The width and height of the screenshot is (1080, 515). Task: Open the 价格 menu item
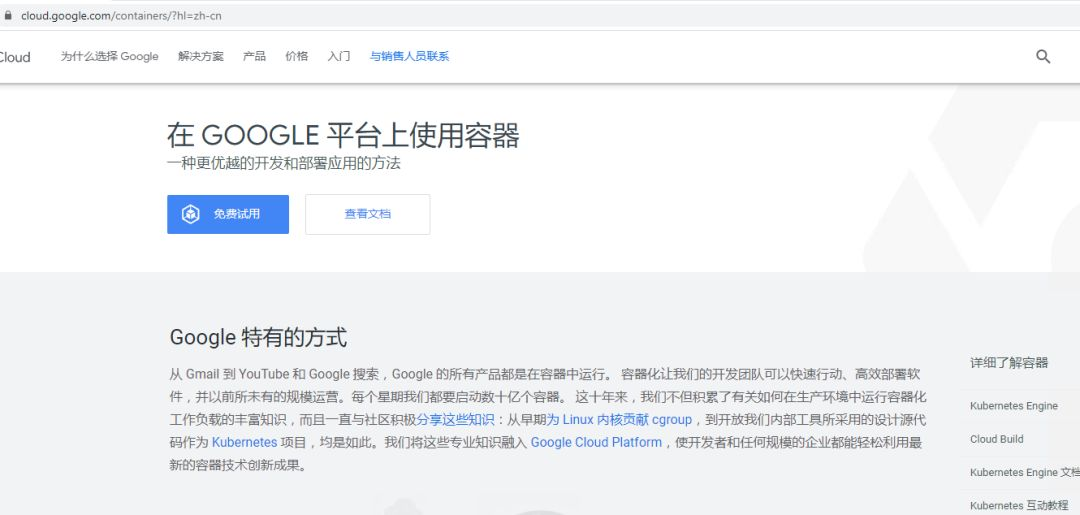296,56
